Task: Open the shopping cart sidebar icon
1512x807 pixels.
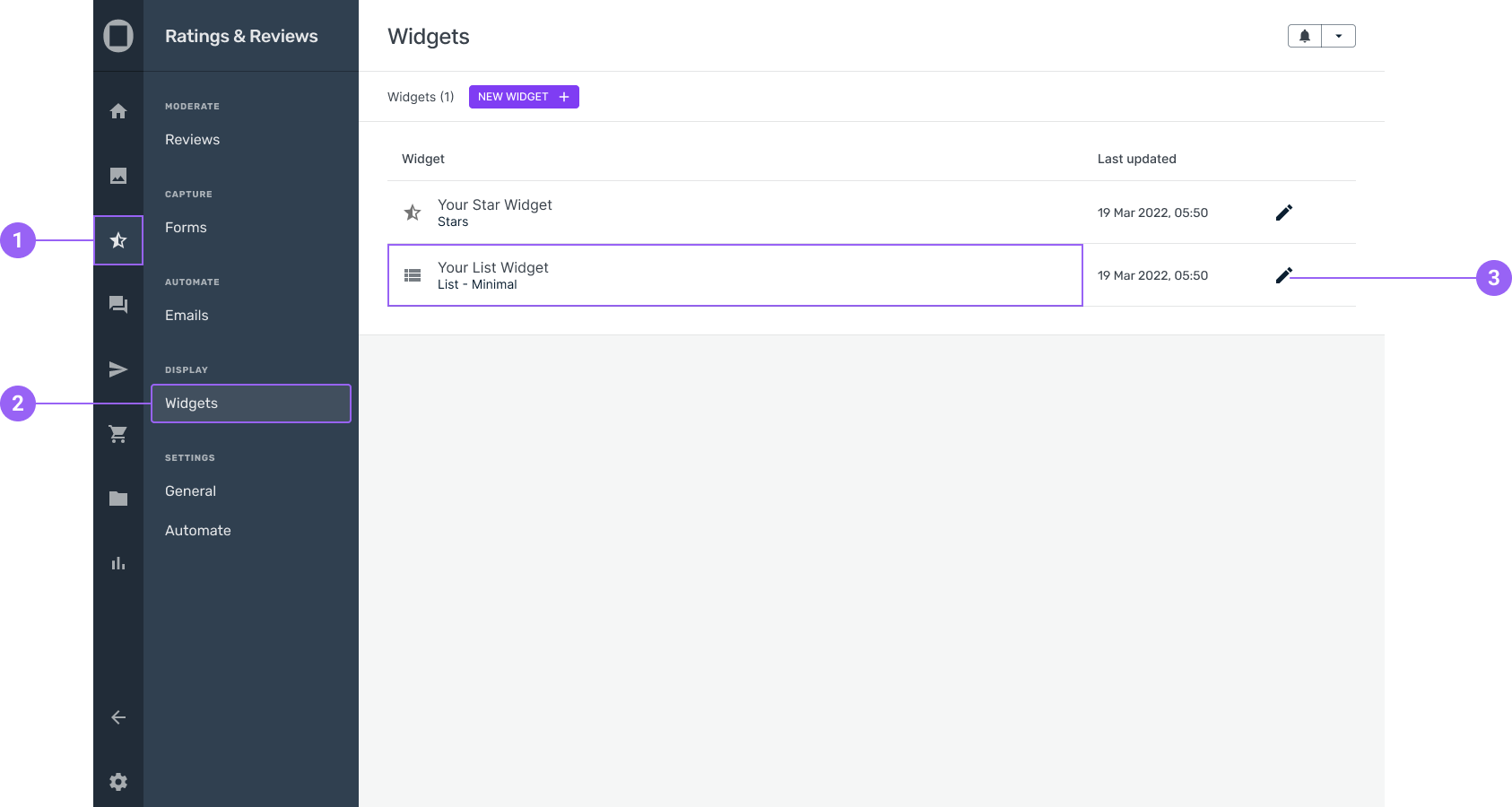Action: [118, 434]
